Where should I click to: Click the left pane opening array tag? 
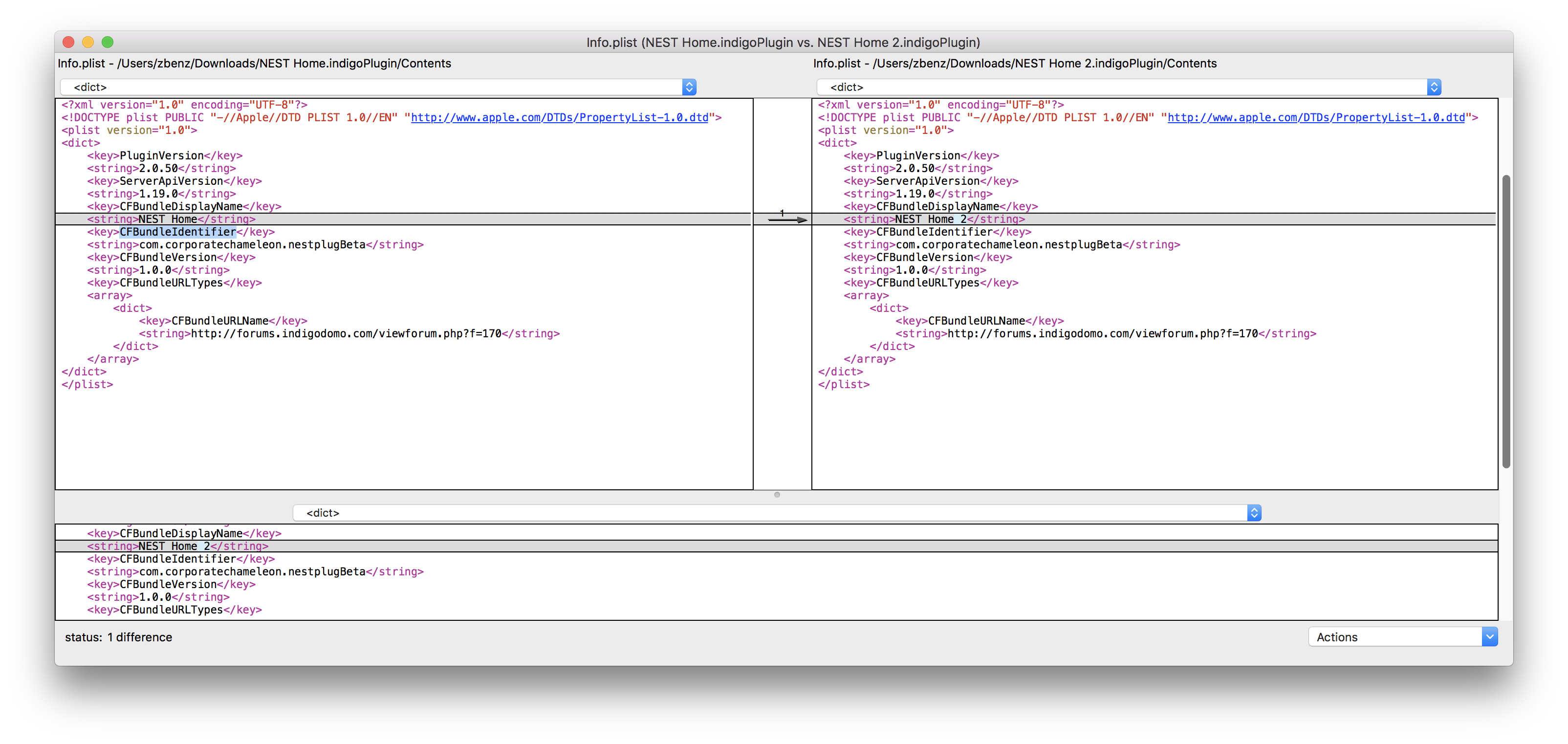point(109,296)
